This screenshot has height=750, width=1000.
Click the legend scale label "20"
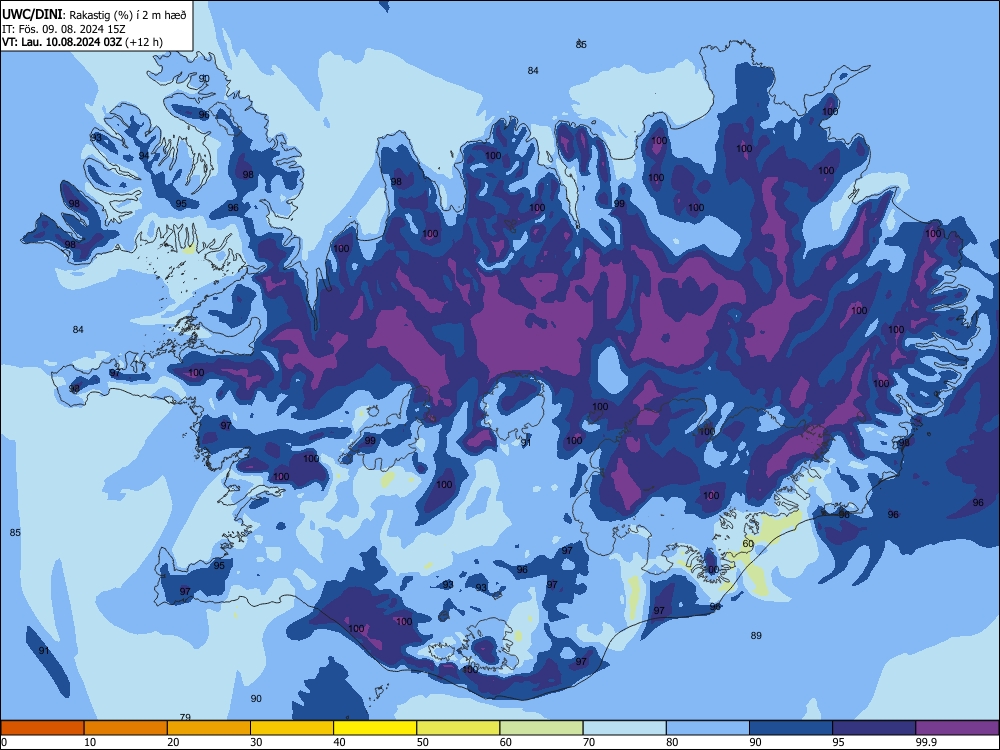coord(173,742)
